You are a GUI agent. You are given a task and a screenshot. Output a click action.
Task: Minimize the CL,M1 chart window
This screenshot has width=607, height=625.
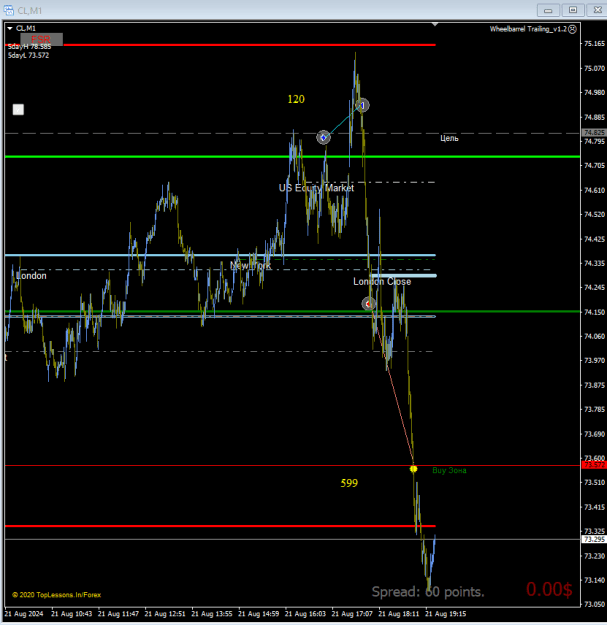pos(548,10)
